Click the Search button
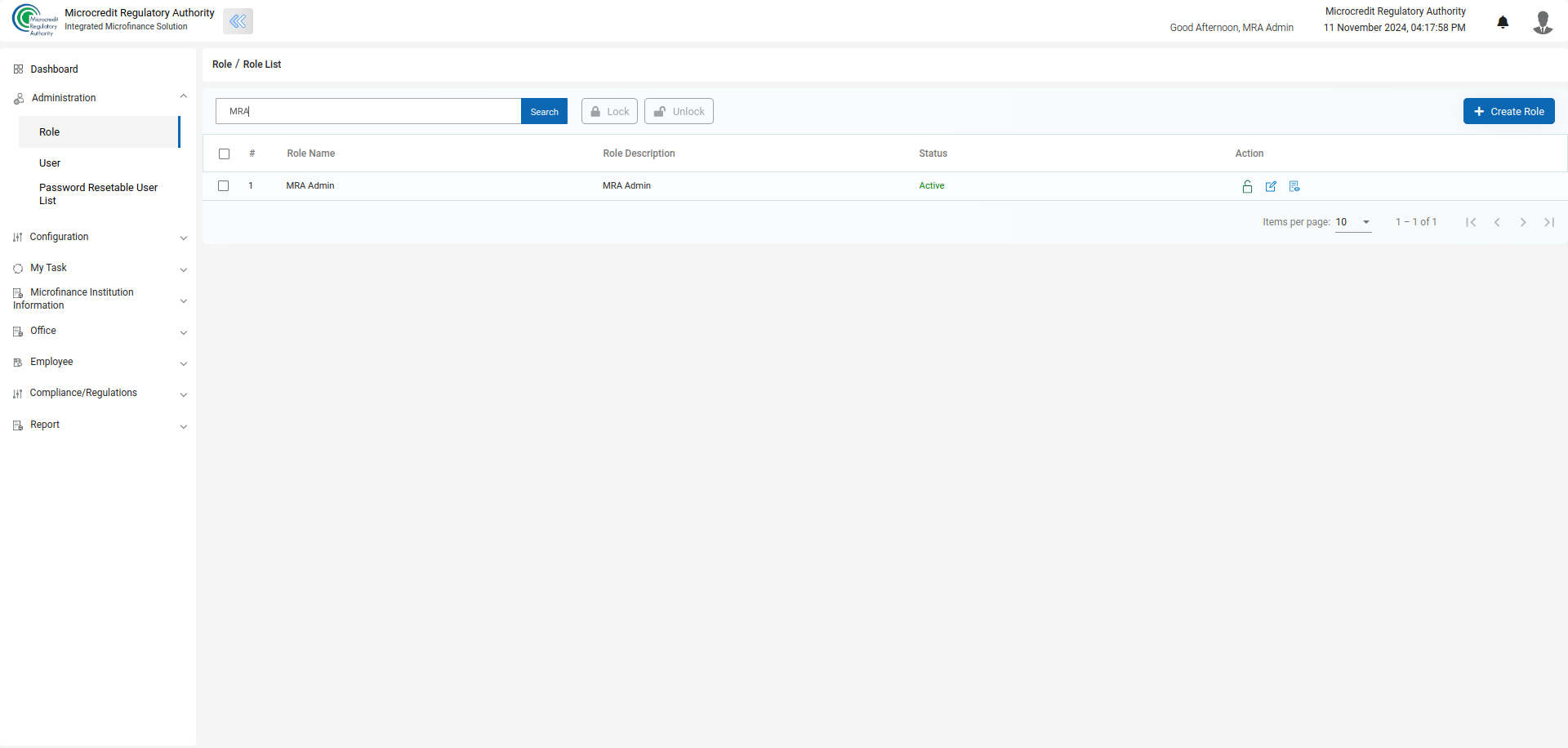This screenshot has width=1568, height=748. (544, 112)
